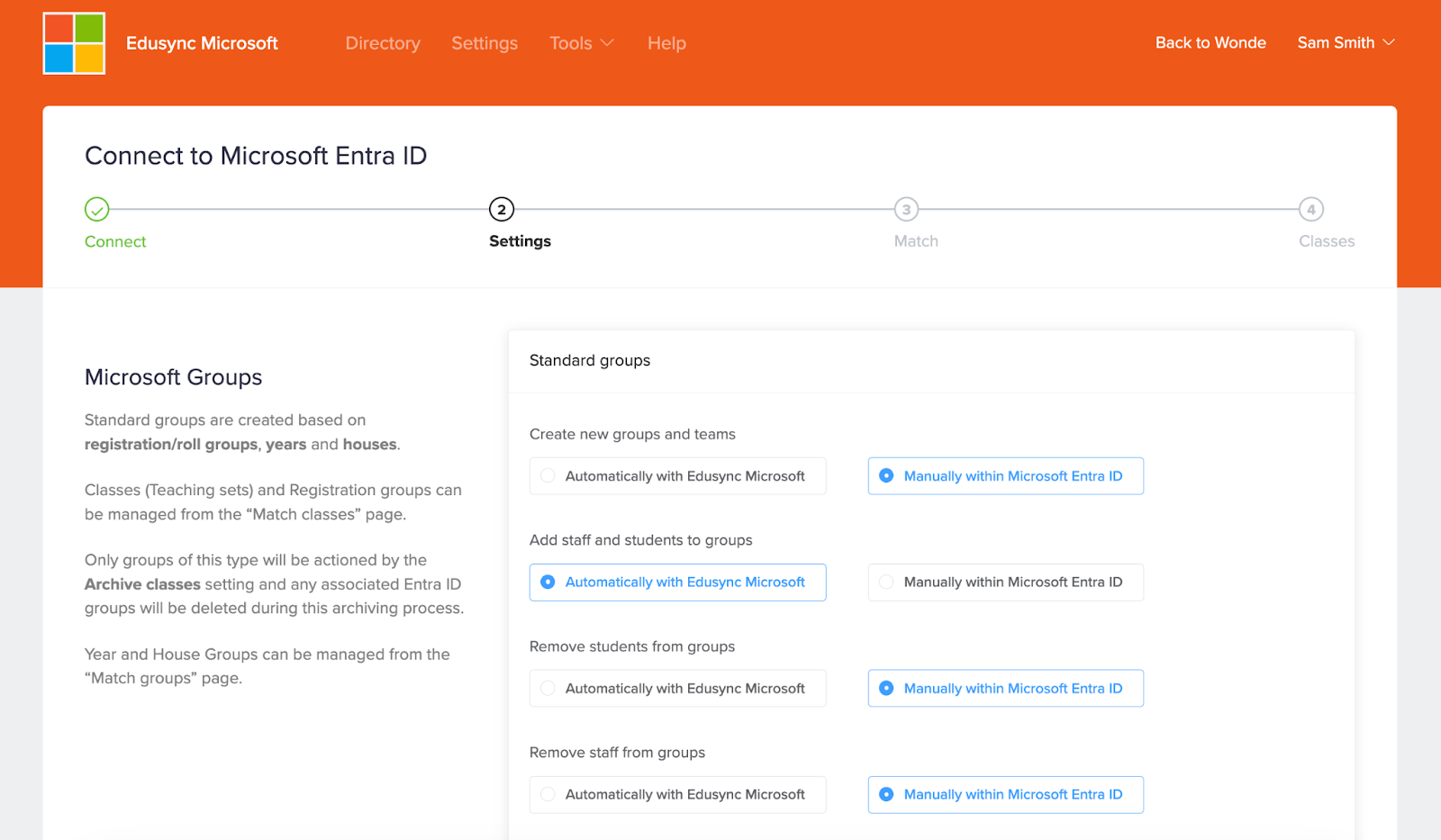Return via Back to Wonde link
The height and width of the screenshot is (840, 1441).
[x=1210, y=42]
